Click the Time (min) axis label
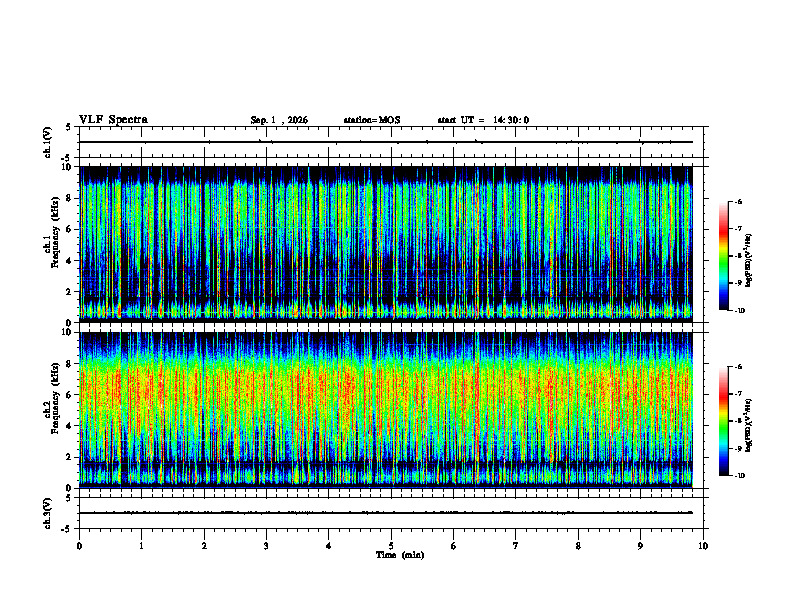The width and height of the screenshot is (792, 612). (400, 555)
